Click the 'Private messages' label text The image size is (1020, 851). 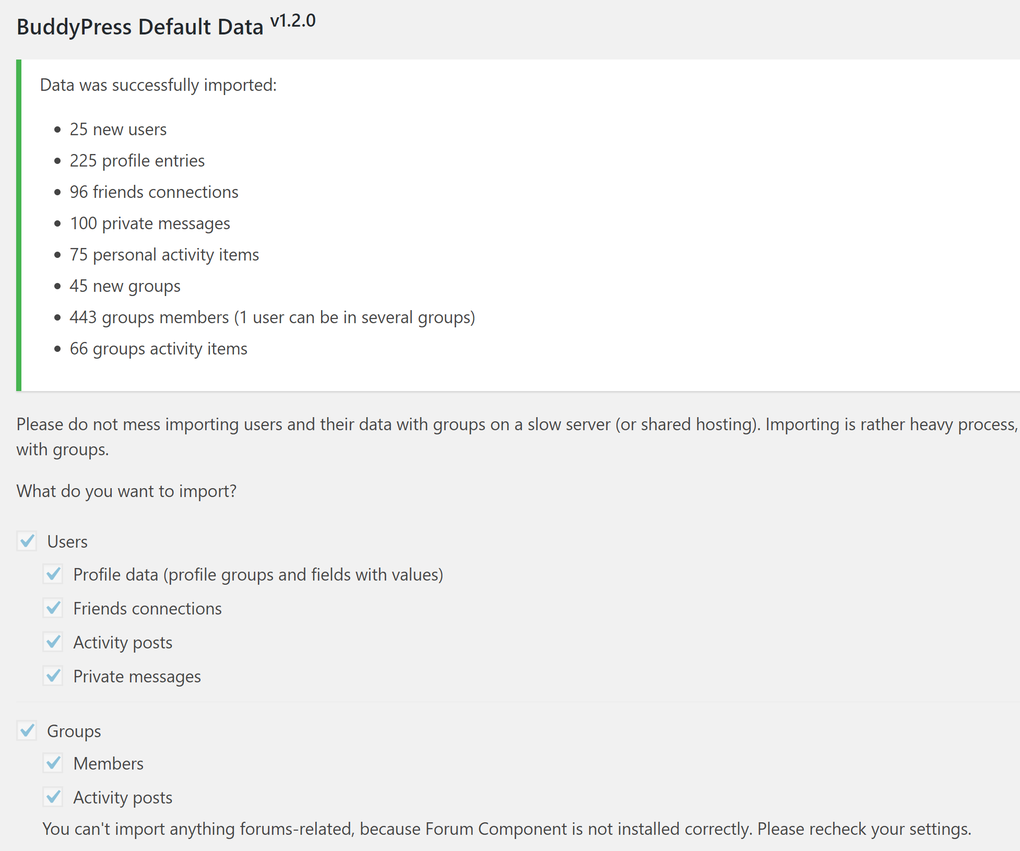136,677
